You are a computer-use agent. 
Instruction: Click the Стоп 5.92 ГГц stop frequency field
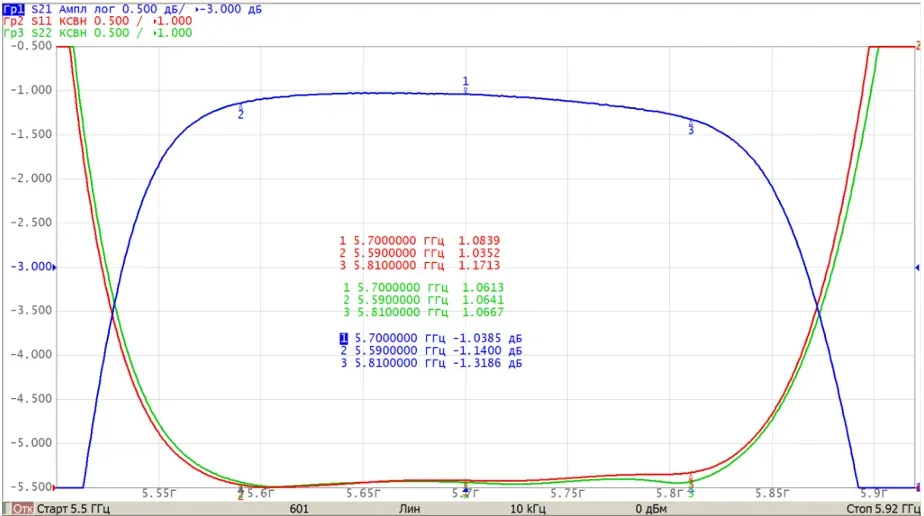pos(883,509)
